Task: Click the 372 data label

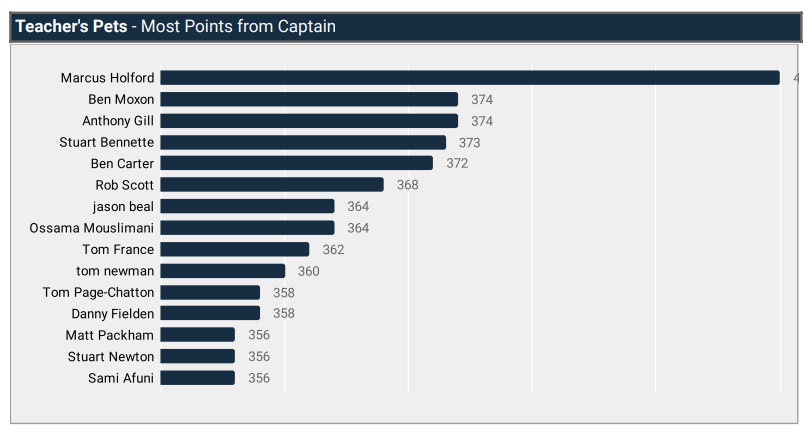Action: (457, 164)
